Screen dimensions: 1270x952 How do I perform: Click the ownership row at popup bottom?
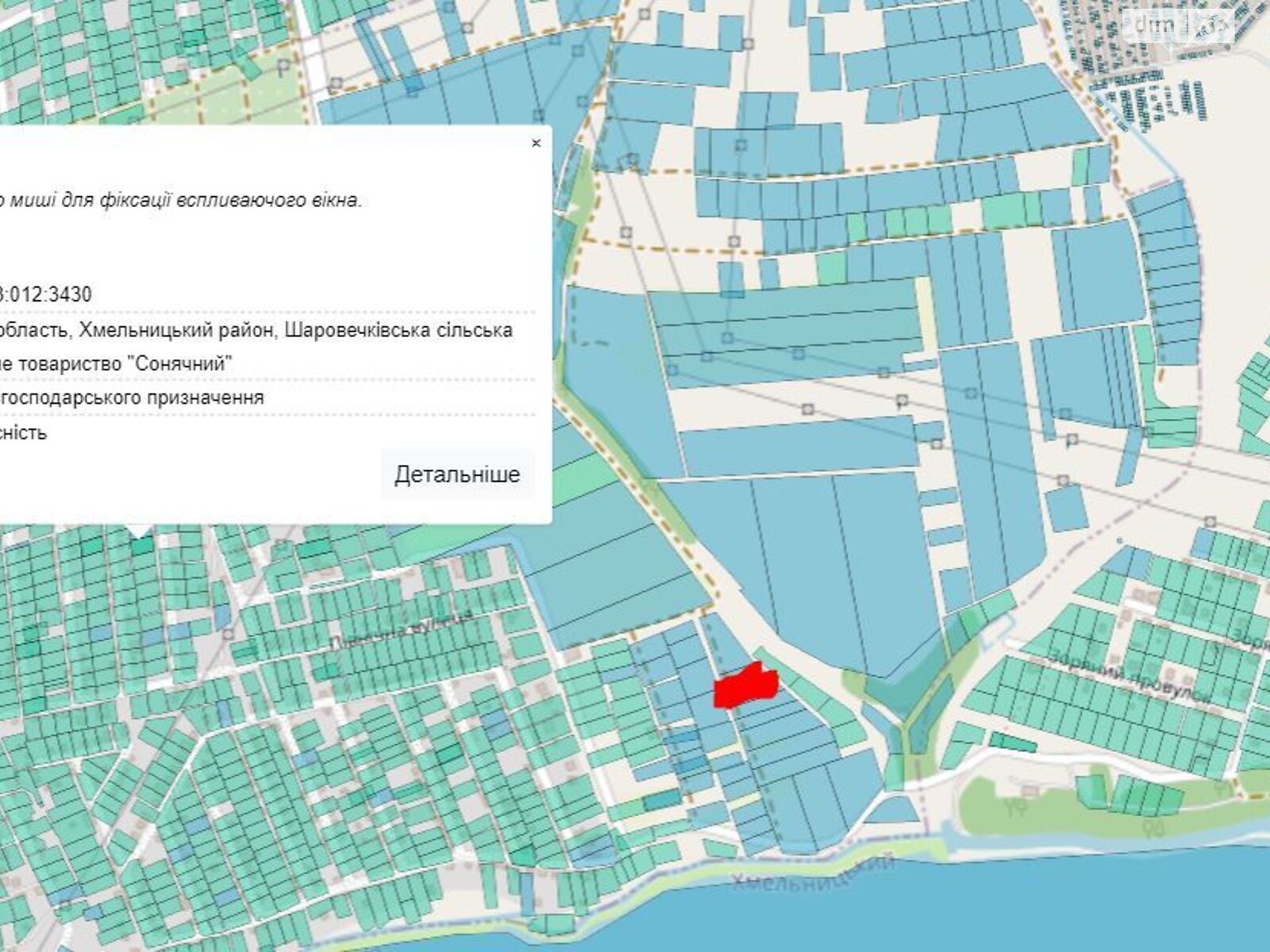point(24,433)
